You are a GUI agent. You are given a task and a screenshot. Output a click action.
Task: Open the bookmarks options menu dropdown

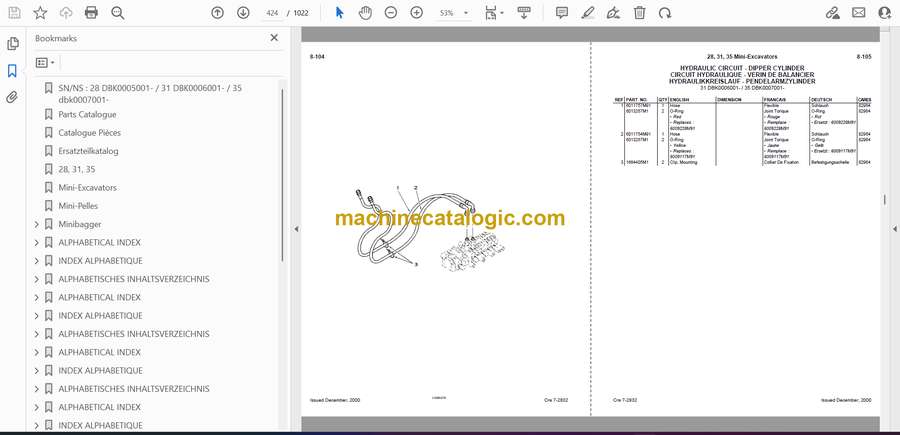[45, 63]
